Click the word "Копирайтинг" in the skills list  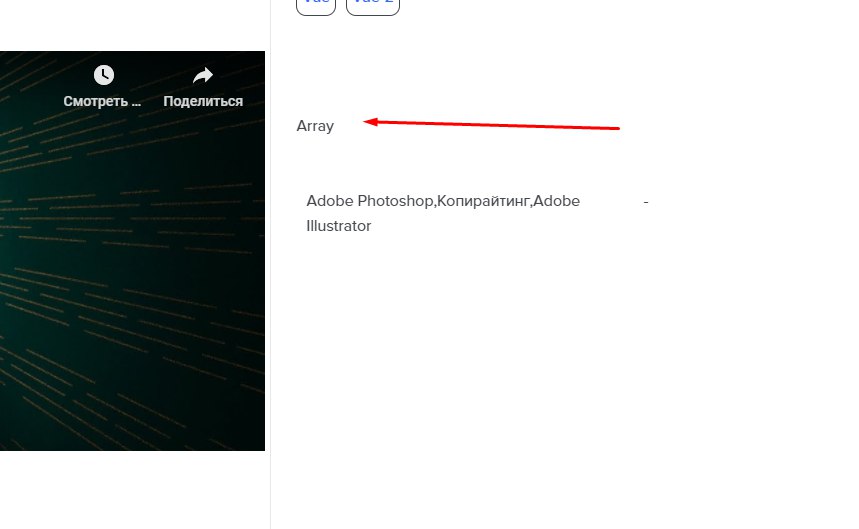483,201
